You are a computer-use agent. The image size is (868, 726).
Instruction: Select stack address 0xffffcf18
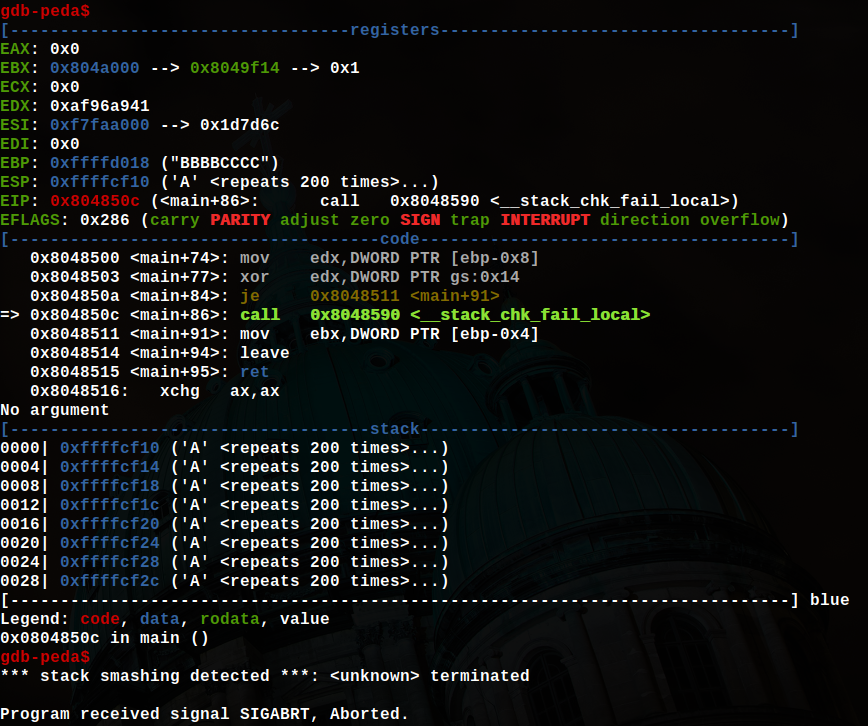tap(110, 486)
